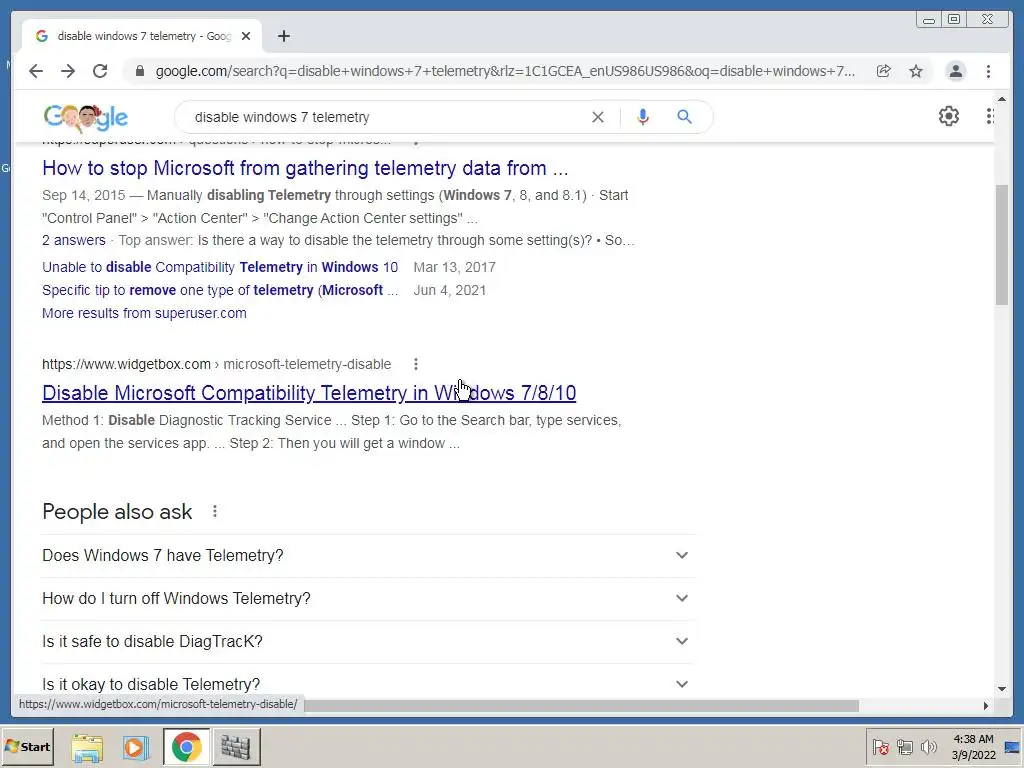Viewport: 1024px width, 768px height.
Task: Click Show desktop at the taskbar end
Action: 1013,747
